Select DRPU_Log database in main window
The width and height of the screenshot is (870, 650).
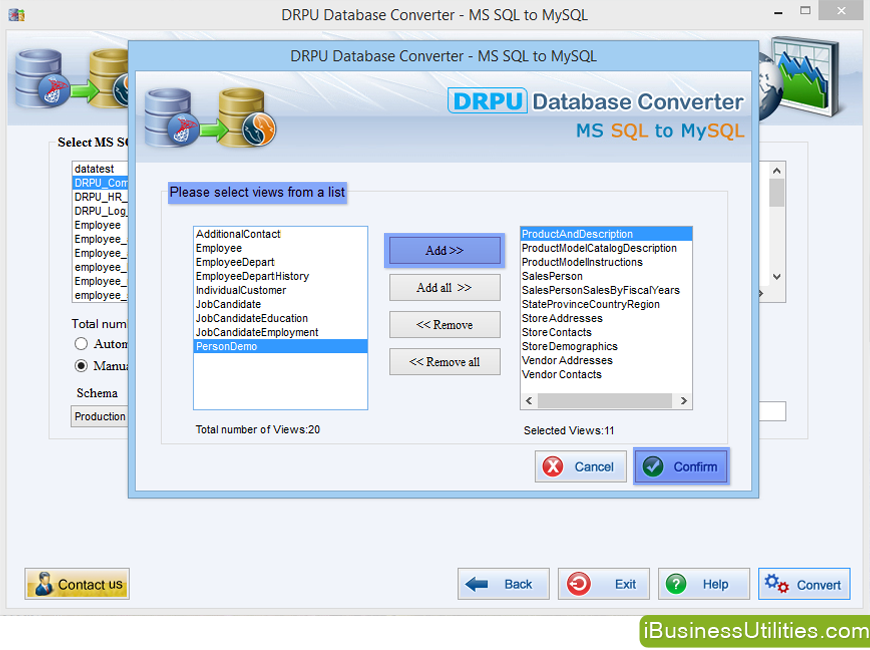pos(100,211)
